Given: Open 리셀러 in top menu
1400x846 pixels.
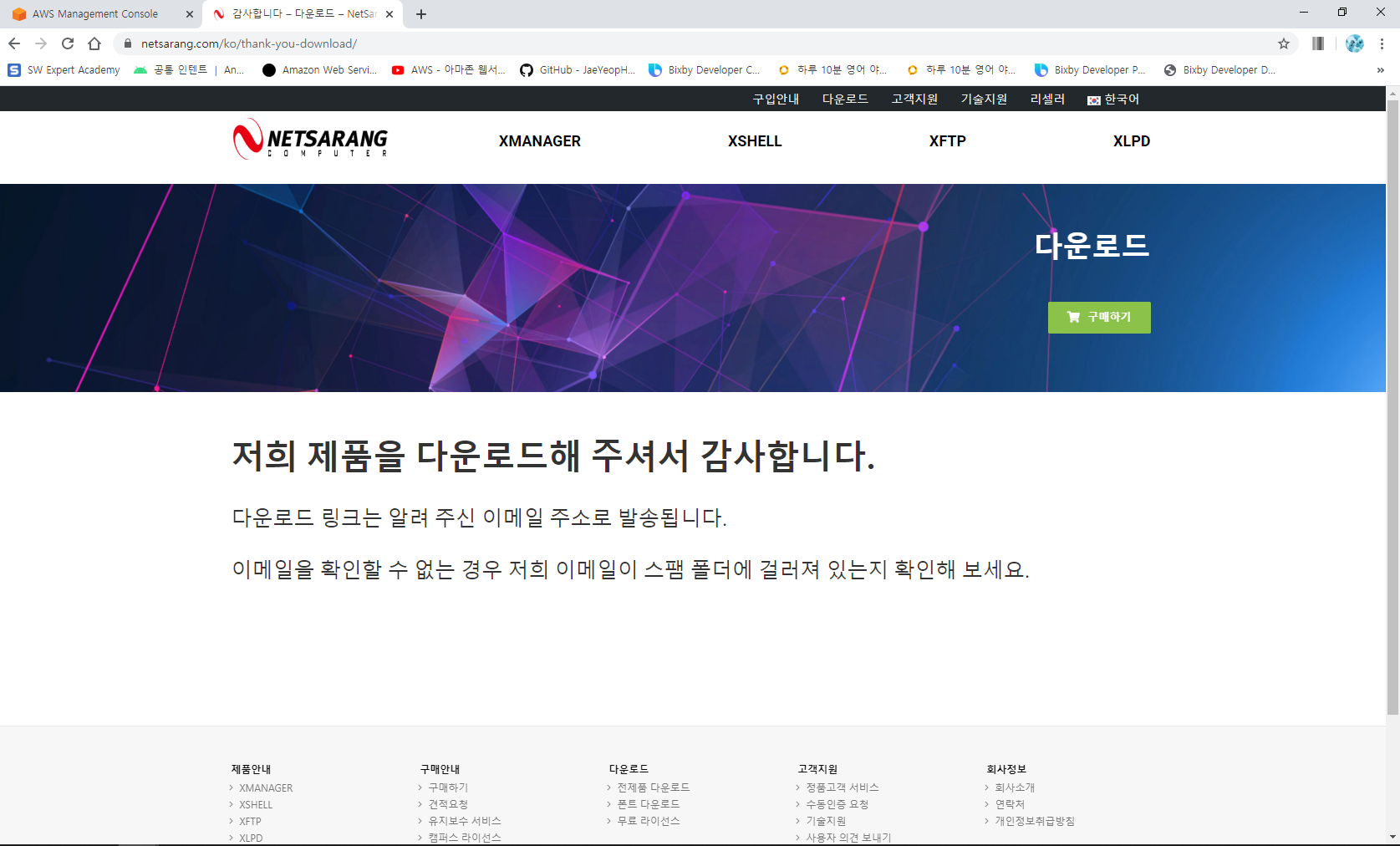Looking at the screenshot, I should tap(1047, 99).
